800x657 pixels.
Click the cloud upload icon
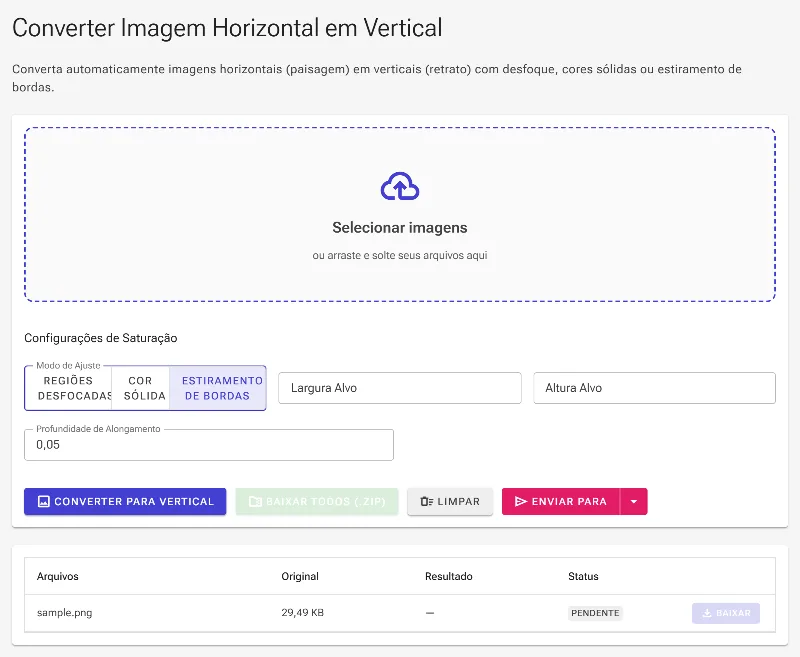pos(399,186)
